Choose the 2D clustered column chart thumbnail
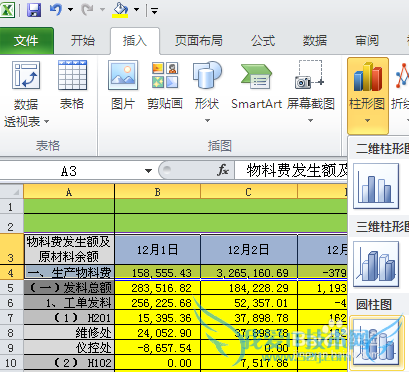This screenshot has width=409, height=372. [376, 186]
